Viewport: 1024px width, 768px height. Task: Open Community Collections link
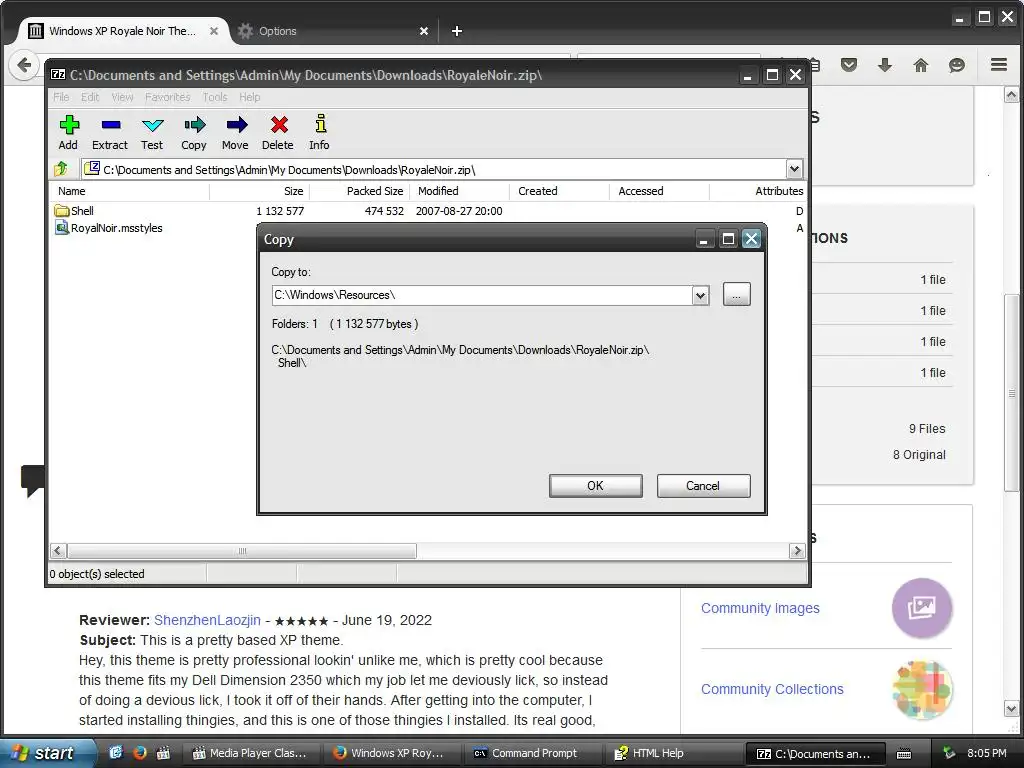(772, 689)
